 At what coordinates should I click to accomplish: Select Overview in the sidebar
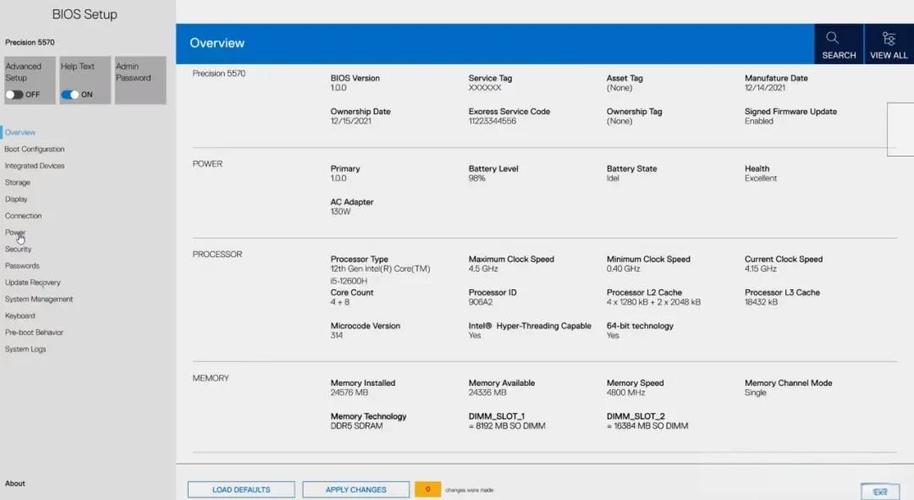tap(20, 132)
